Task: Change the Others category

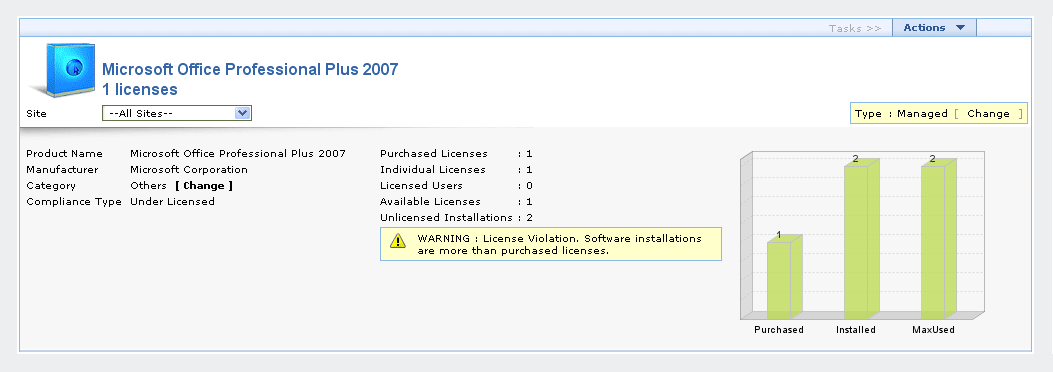Action: pyautogui.click(x=203, y=186)
